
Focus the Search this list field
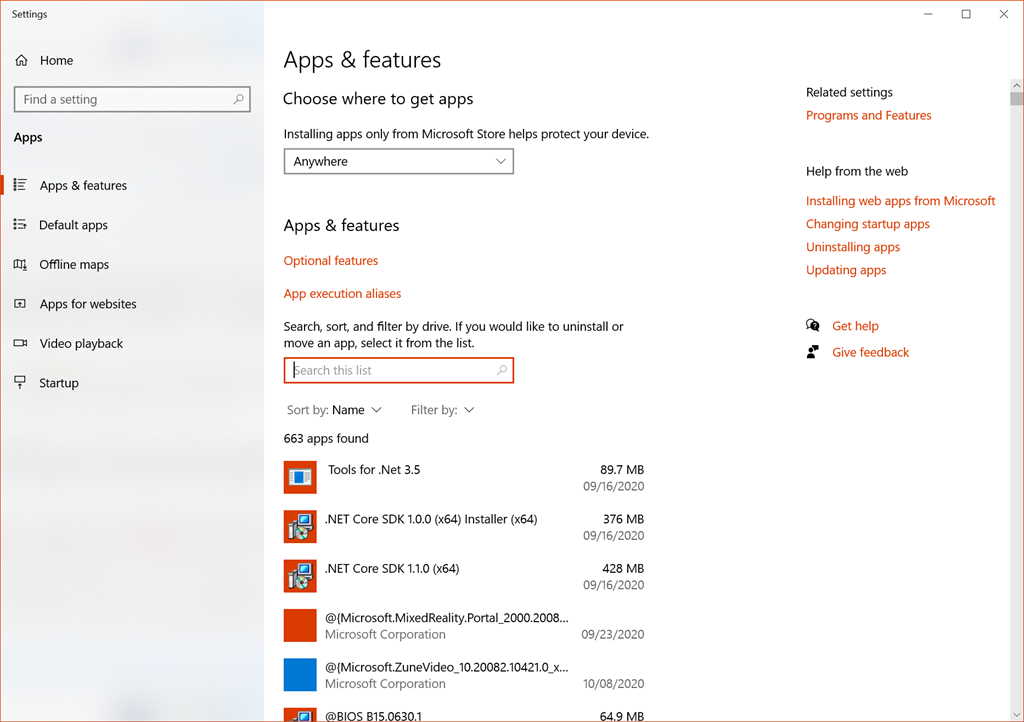[x=398, y=370]
